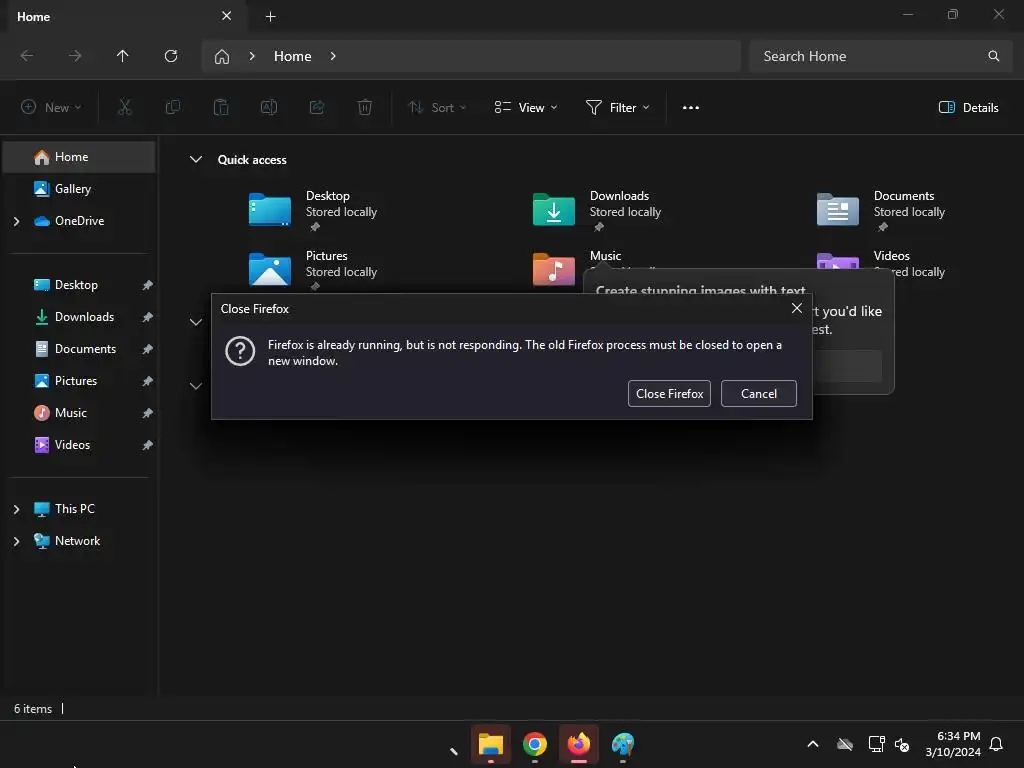The image size is (1024, 768).
Task: Select the Pictures folder in Quick access
Action: pyautogui.click(x=313, y=269)
